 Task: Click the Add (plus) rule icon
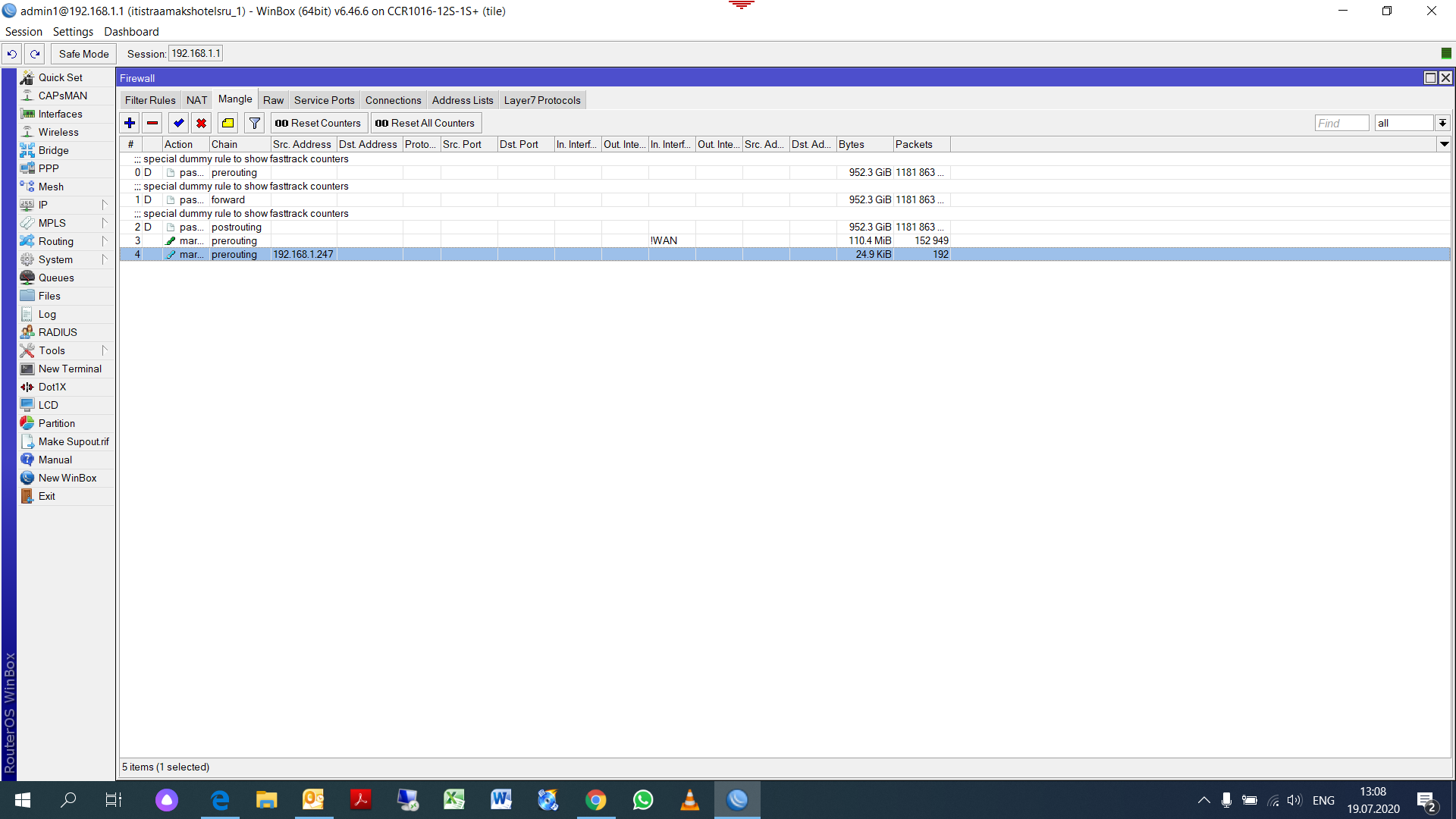(x=130, y=123)
